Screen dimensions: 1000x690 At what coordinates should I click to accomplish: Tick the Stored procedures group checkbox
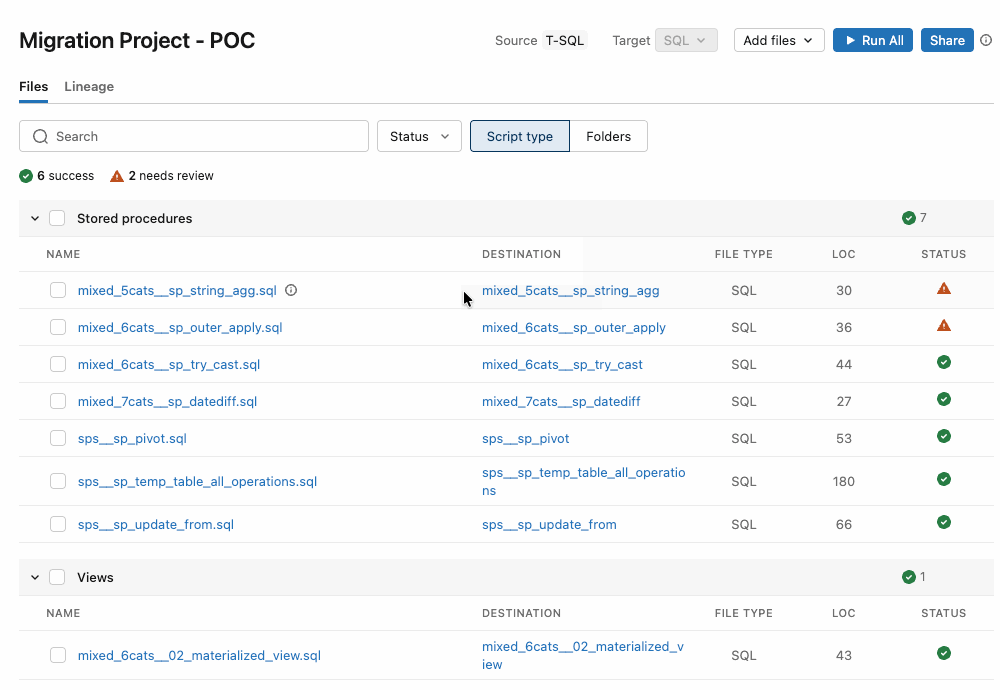[57, 218]
